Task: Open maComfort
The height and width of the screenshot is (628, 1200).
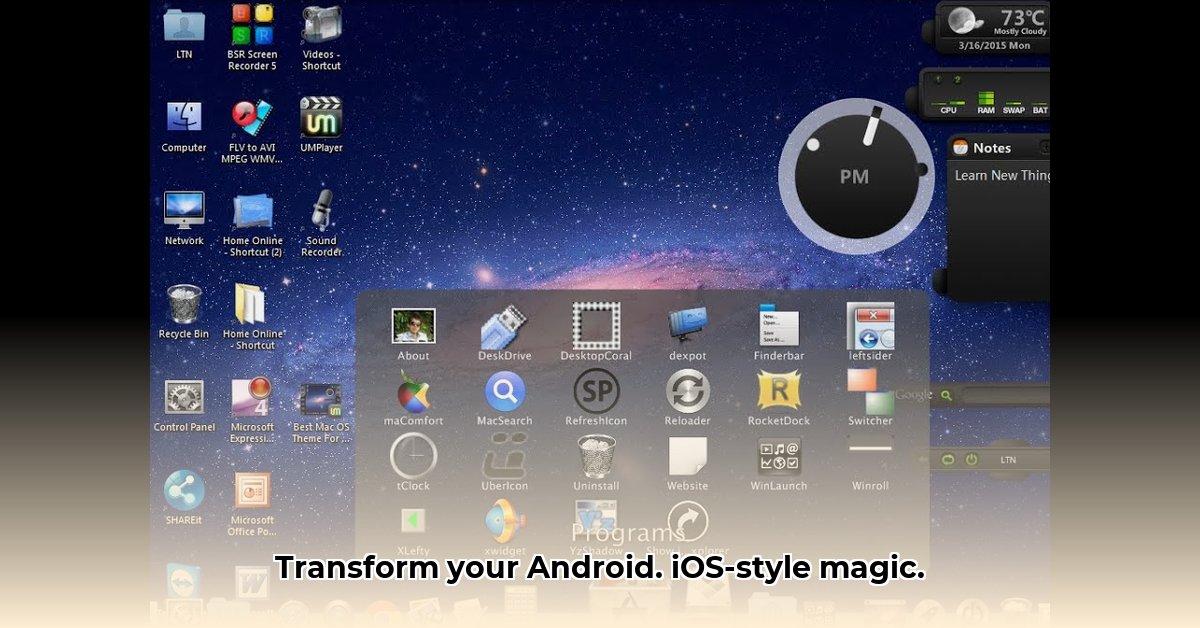Action: coord(414,393)
